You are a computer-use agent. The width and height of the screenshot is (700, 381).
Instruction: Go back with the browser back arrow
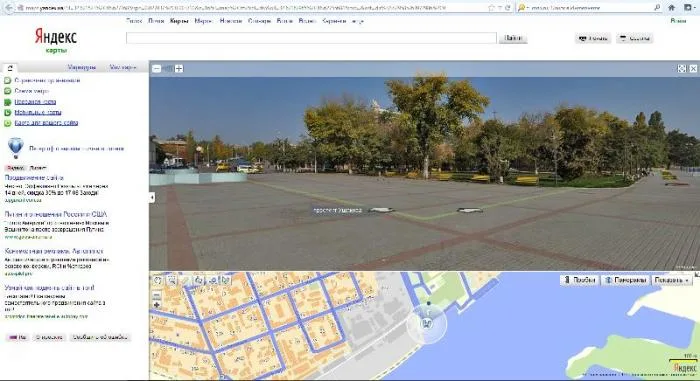[x=8, y=8]
